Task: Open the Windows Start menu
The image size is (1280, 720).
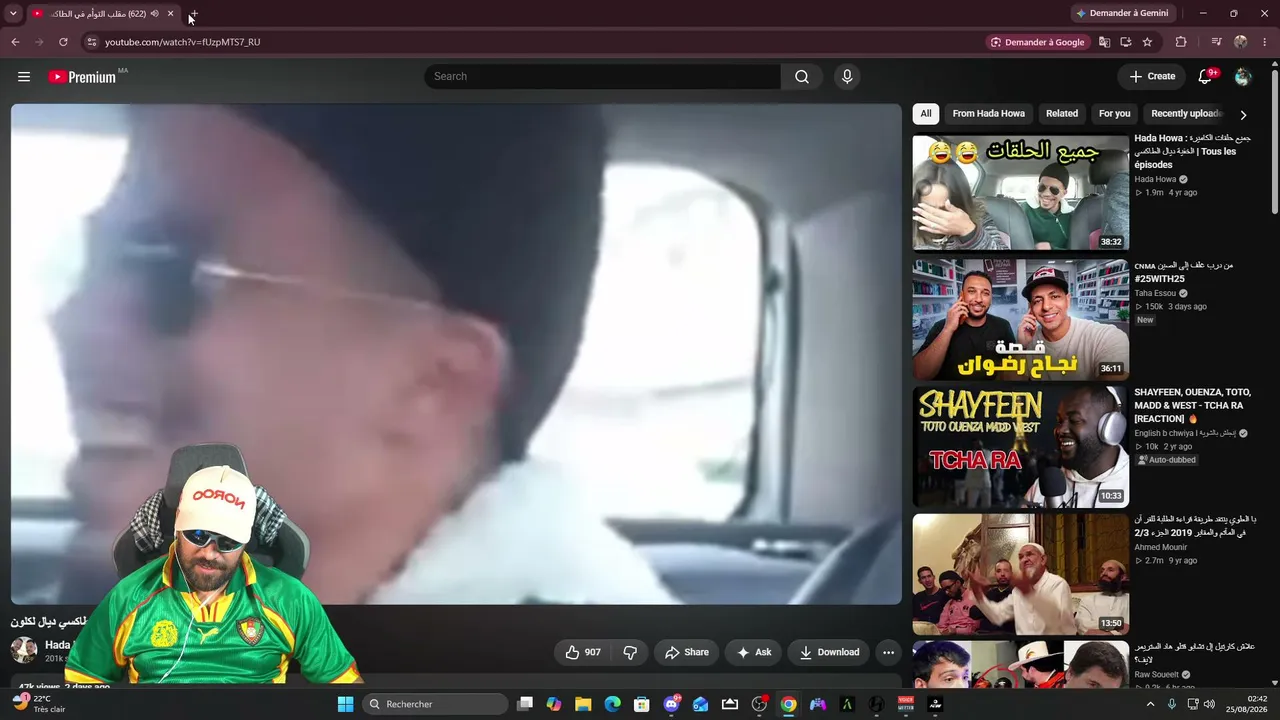Action: [345, 704]
